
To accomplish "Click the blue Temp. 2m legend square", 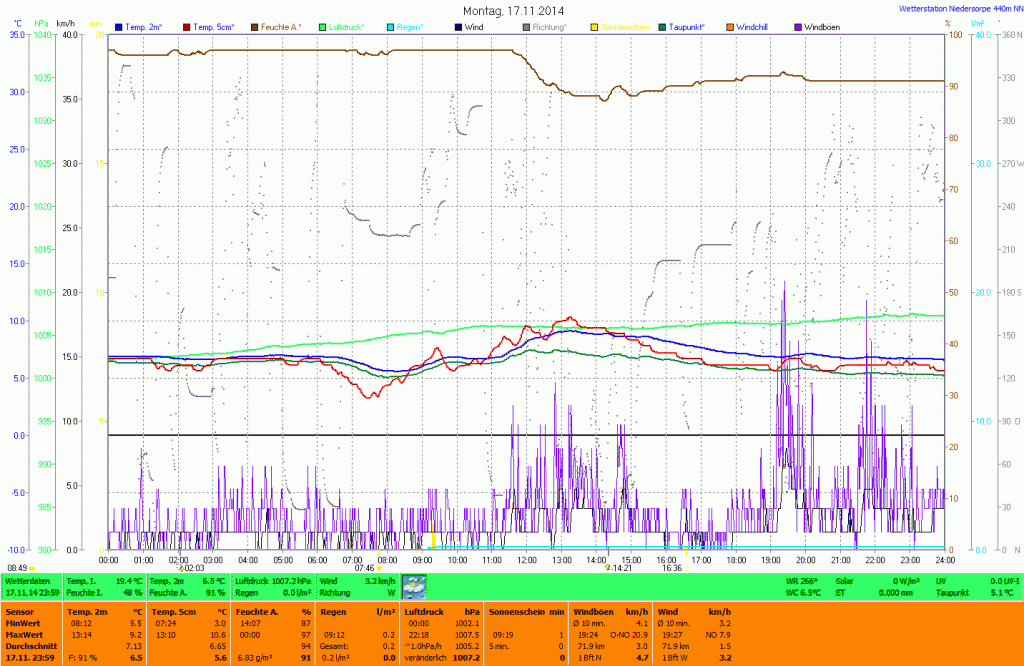I will [120, 26].
